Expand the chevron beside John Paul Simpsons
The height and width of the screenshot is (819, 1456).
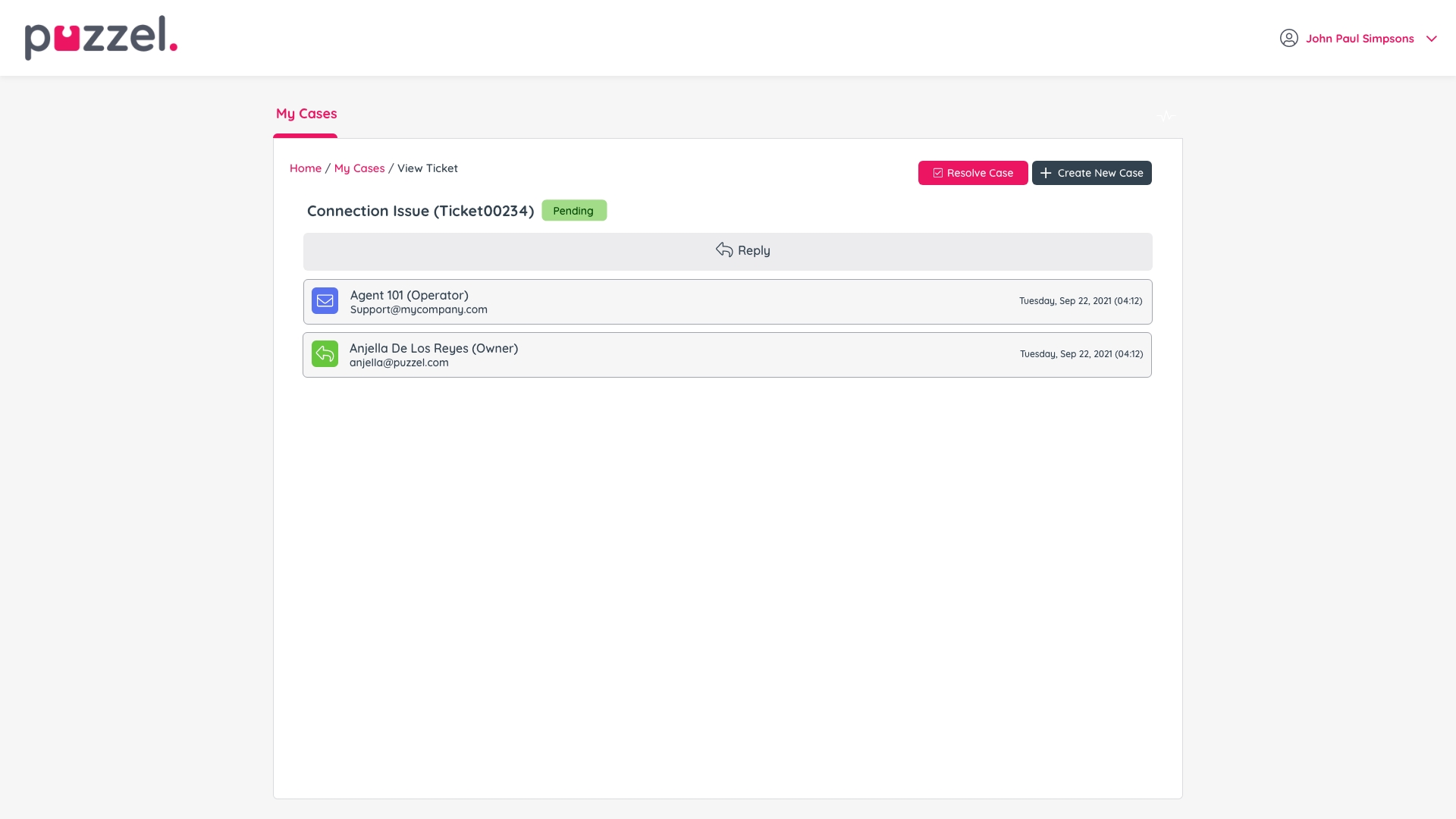pyautogui.click(x=1431, y=39)
